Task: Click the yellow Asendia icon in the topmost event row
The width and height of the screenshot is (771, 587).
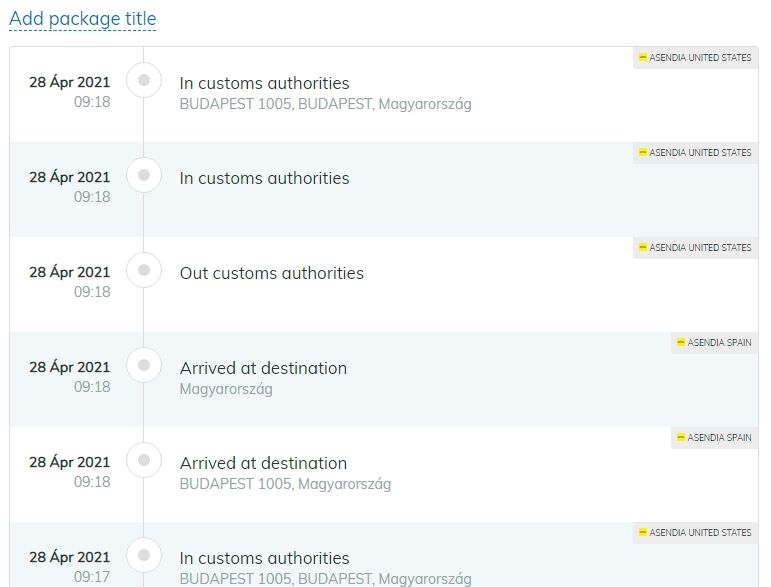Action: coord(643,58)
